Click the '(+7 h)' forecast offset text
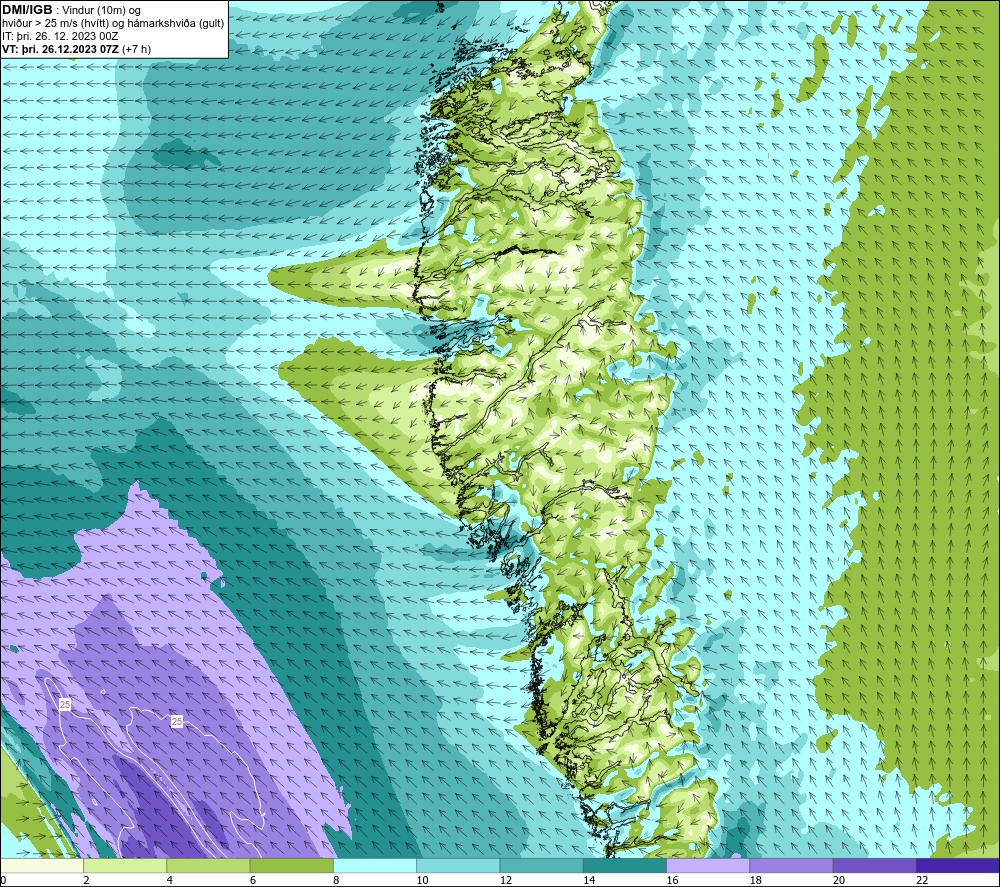Screen dimensions: 1000x887 pos(136,49)
